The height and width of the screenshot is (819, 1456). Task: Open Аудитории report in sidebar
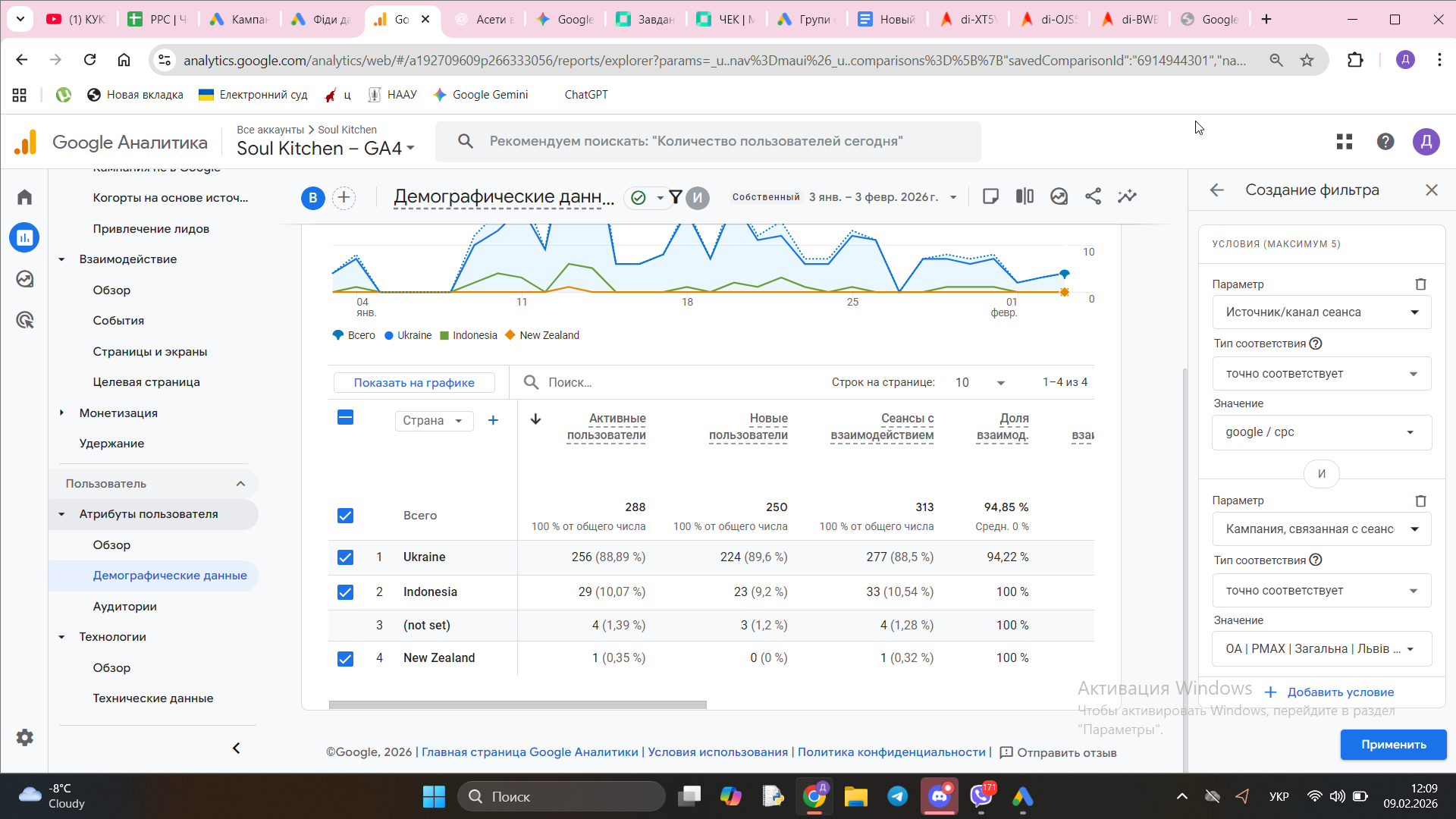point(124,607)
